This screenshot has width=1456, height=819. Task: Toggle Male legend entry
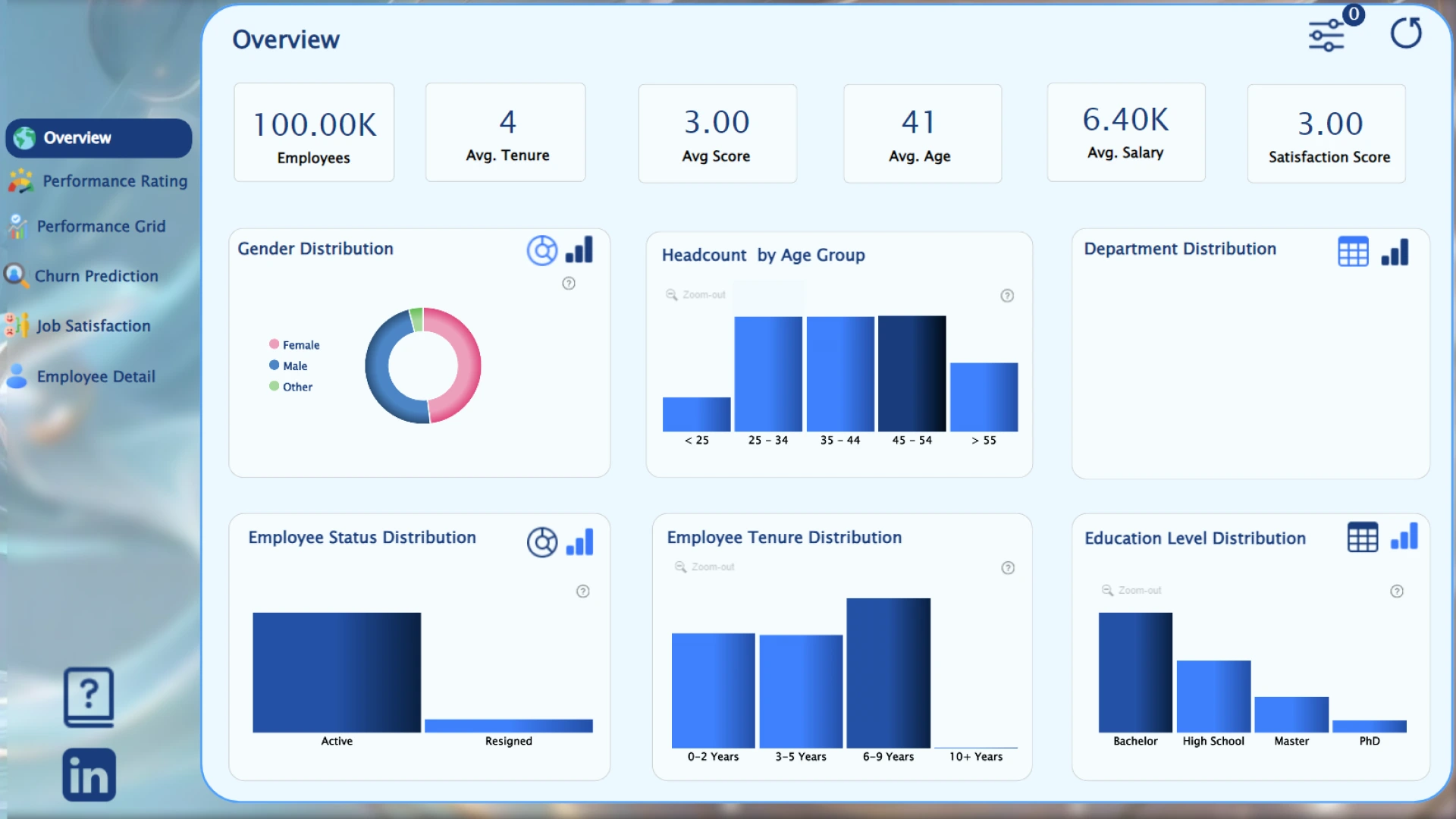(288, 366)
